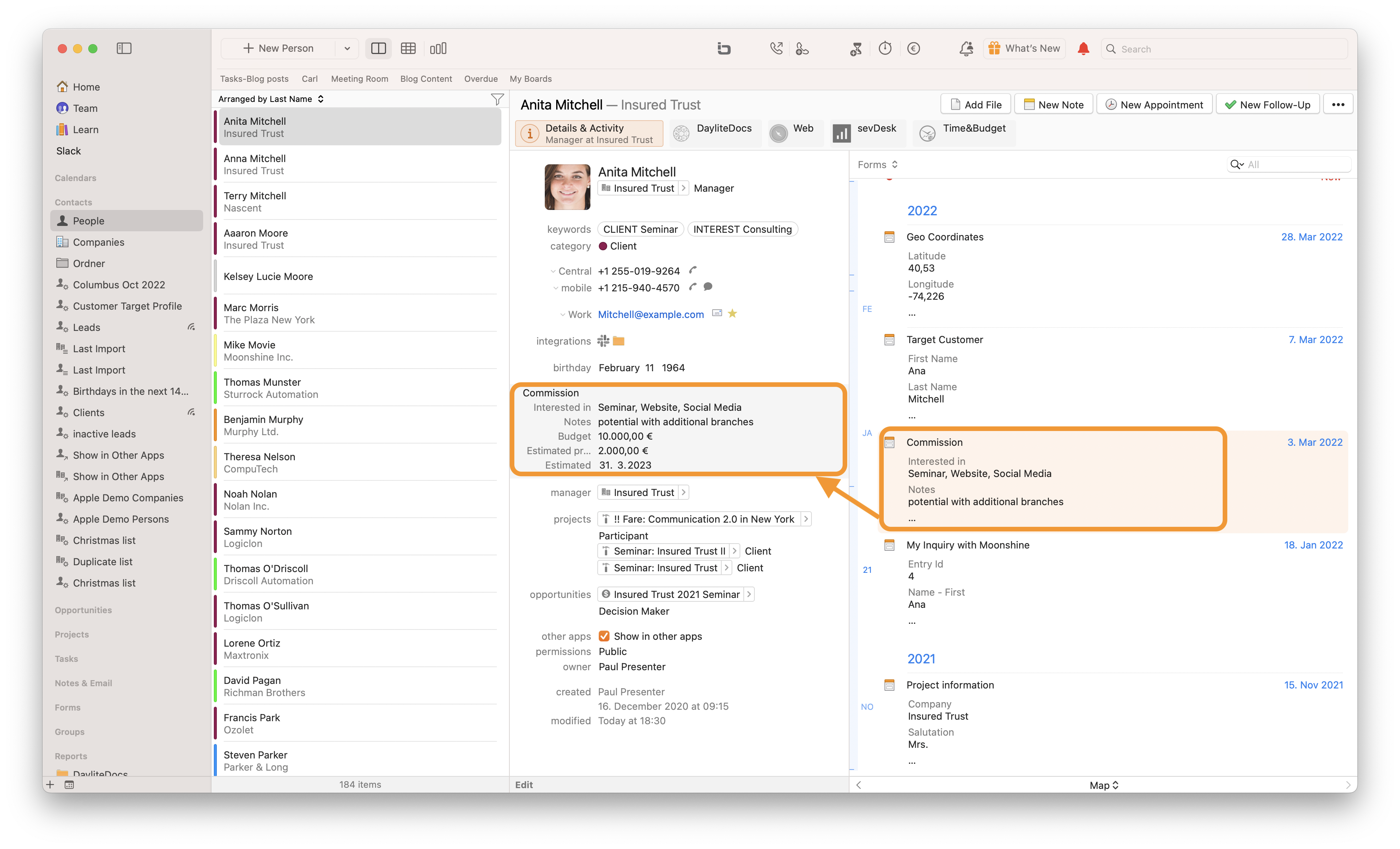Click the CLIENT Seminar keyword tag
1400x849 pixels.
[640, 229]
